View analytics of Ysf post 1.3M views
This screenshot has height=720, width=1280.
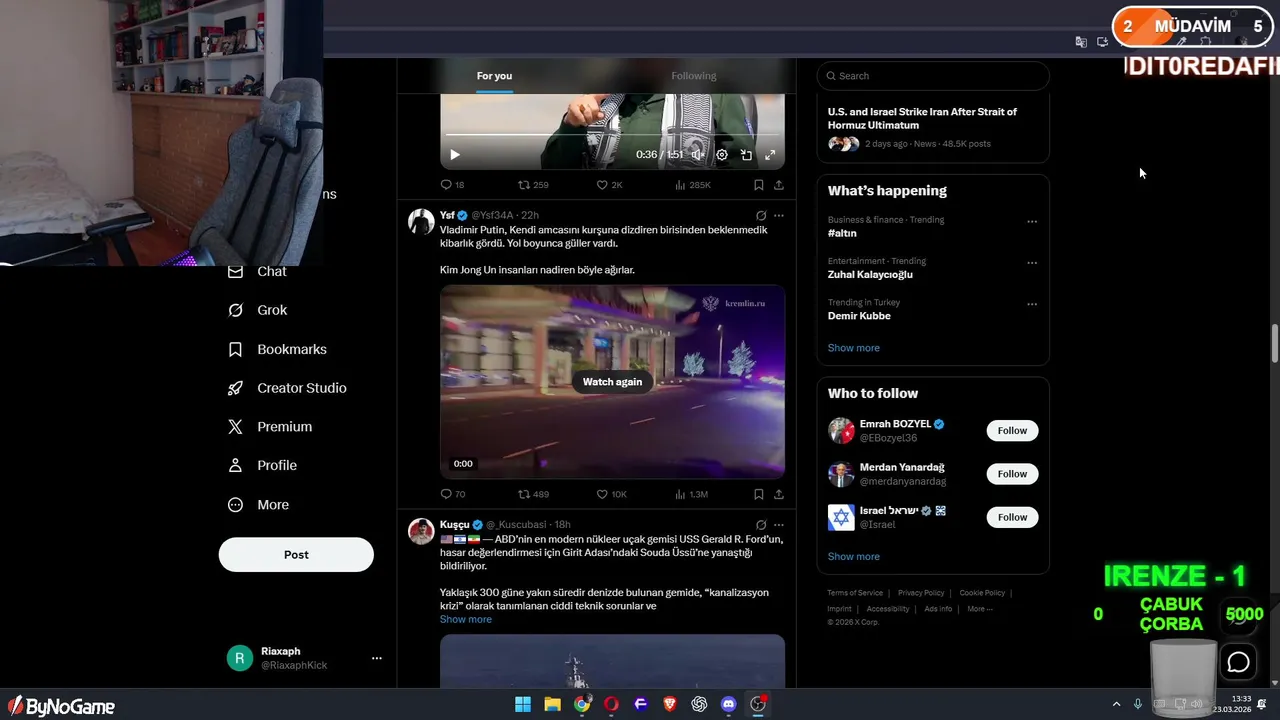(691, 494)
